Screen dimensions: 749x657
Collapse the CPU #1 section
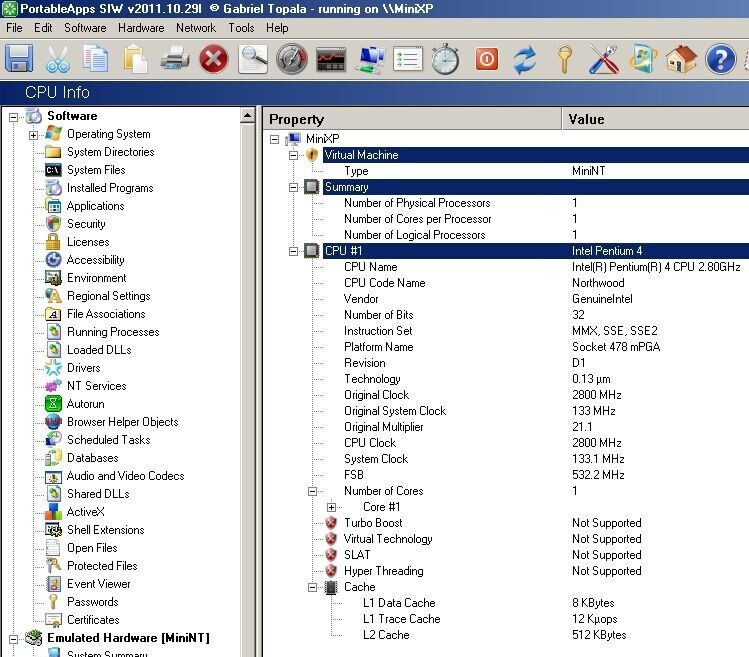click(293, 251)
